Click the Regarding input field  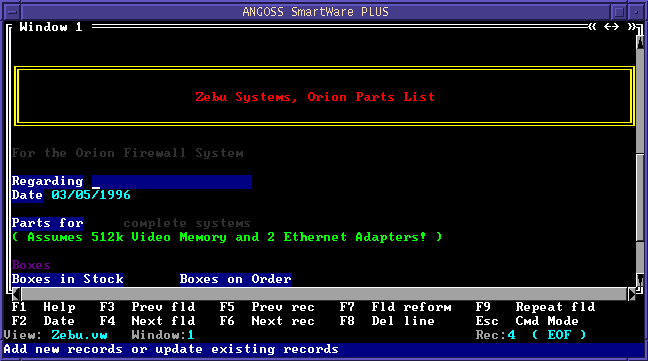click(x=172, y=182)
